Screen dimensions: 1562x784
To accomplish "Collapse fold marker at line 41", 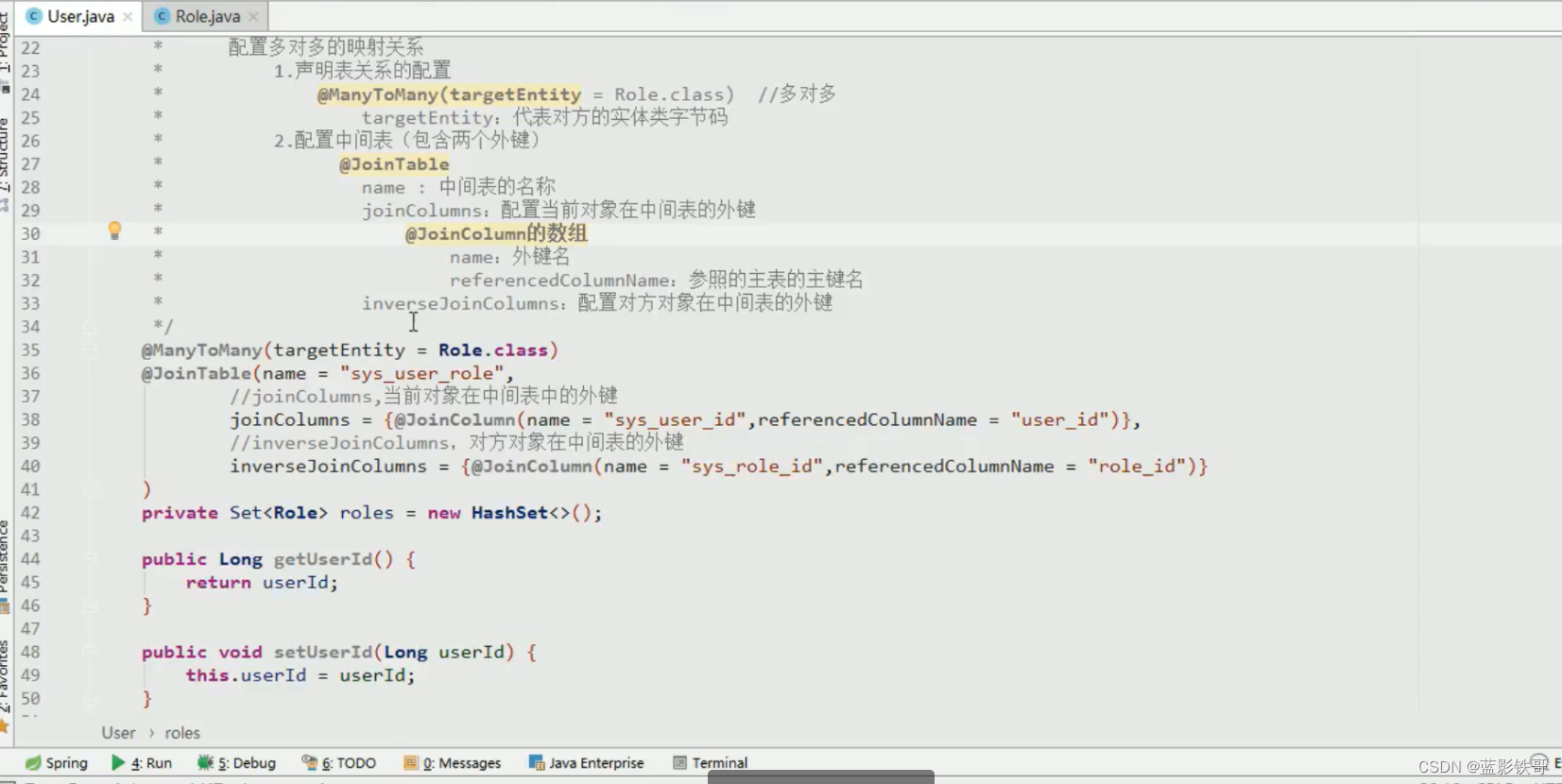I will pyautogui.click(x=89, y=489).
